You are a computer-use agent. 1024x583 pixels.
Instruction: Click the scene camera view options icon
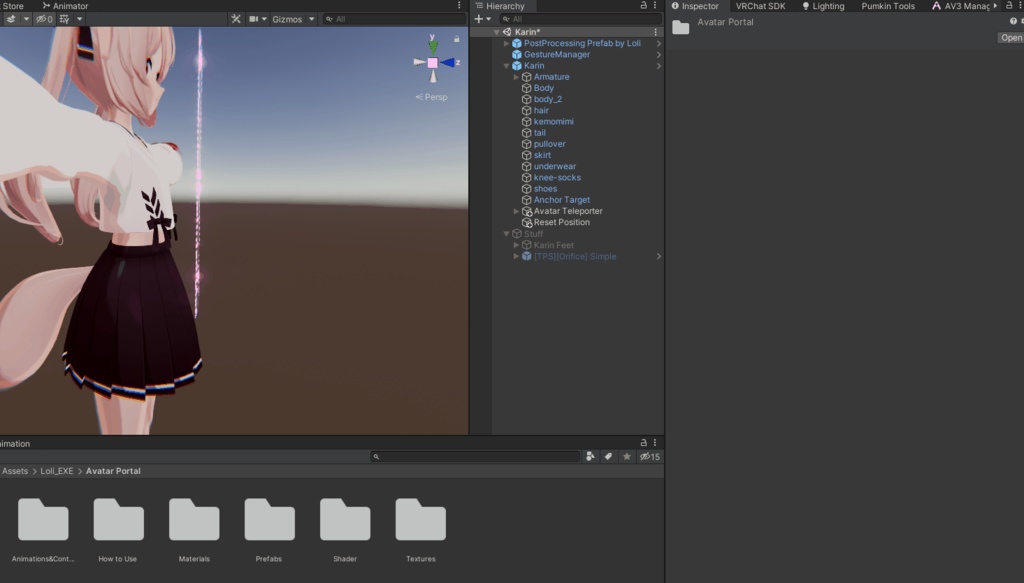point(256,18)
